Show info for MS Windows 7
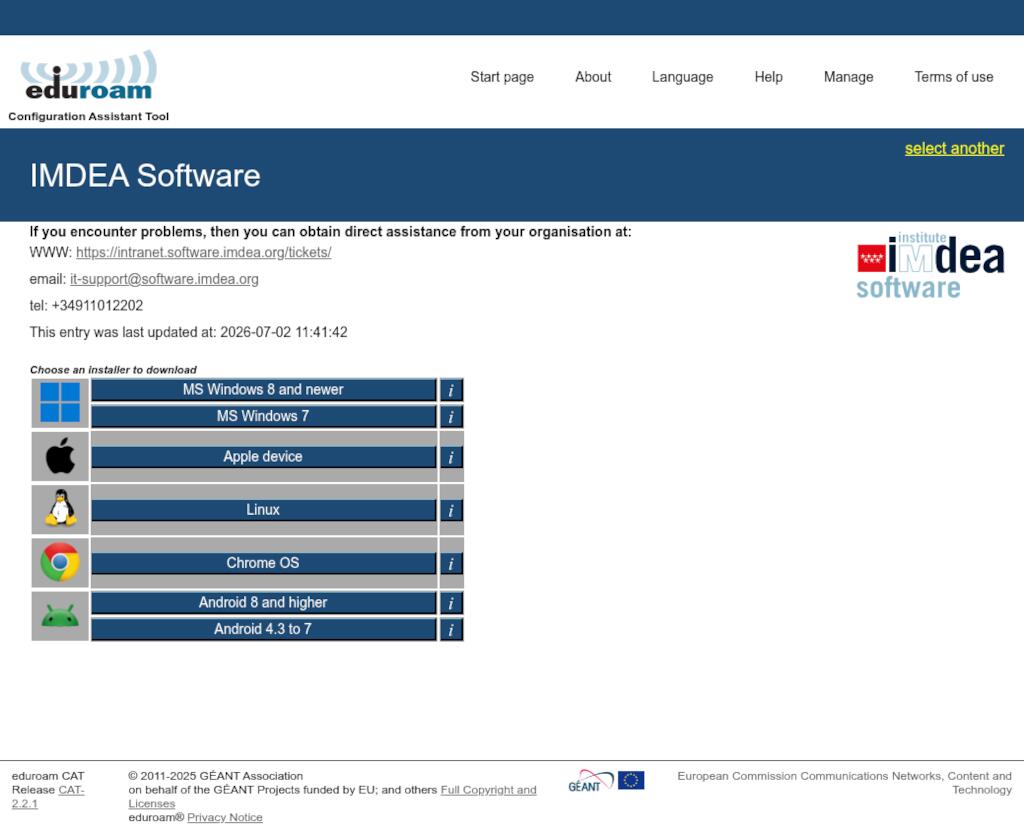This screenshot has width=1024, height=837. (x=451, y=417)
